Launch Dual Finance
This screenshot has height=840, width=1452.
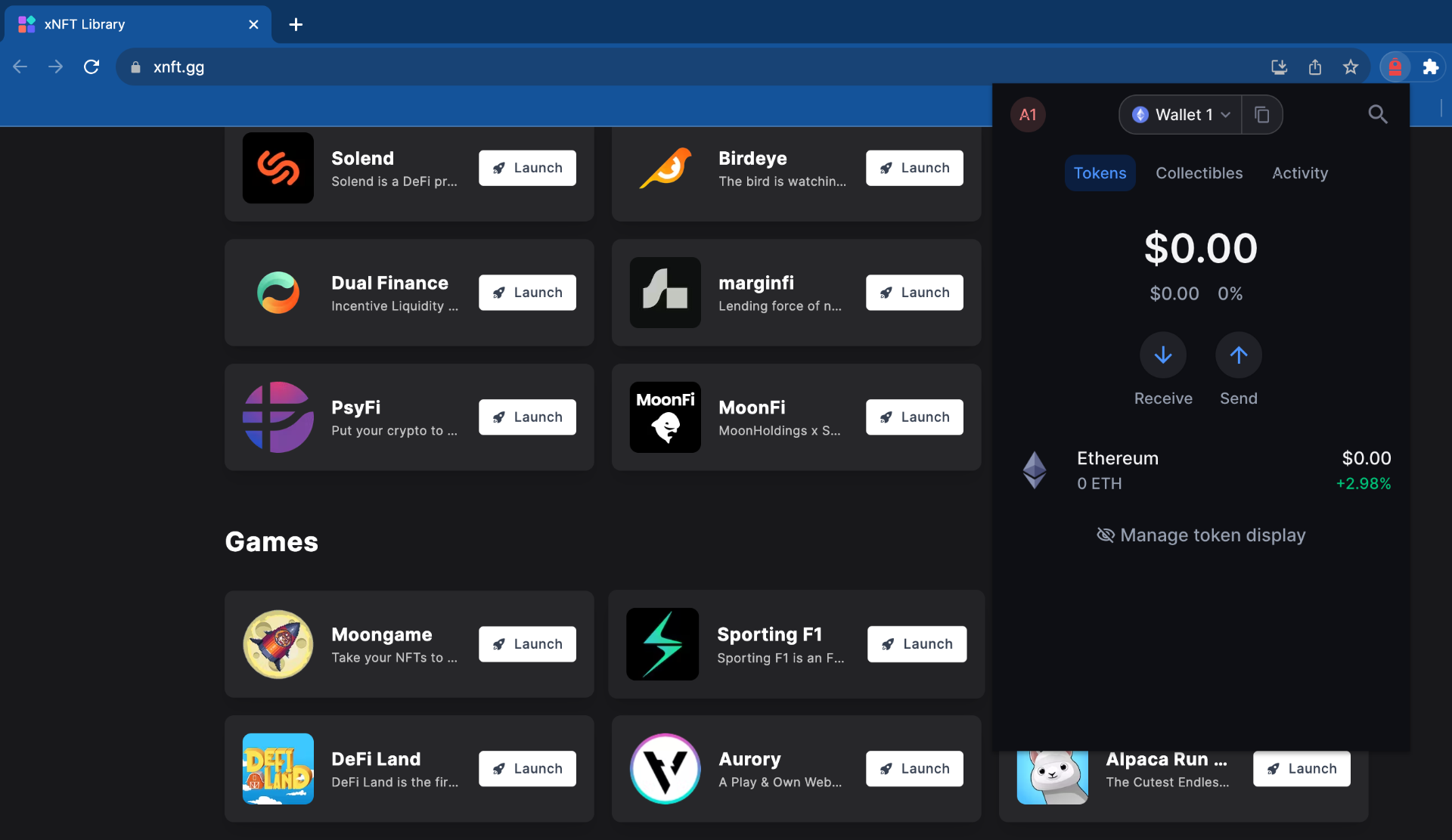pos(527,293)
